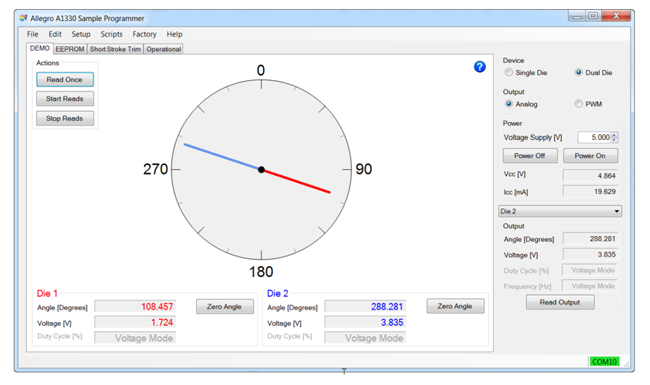This screenshot has width=650, height=385.
Task: Click the window resize grip in status bar
Action: (x=627, y=364)
